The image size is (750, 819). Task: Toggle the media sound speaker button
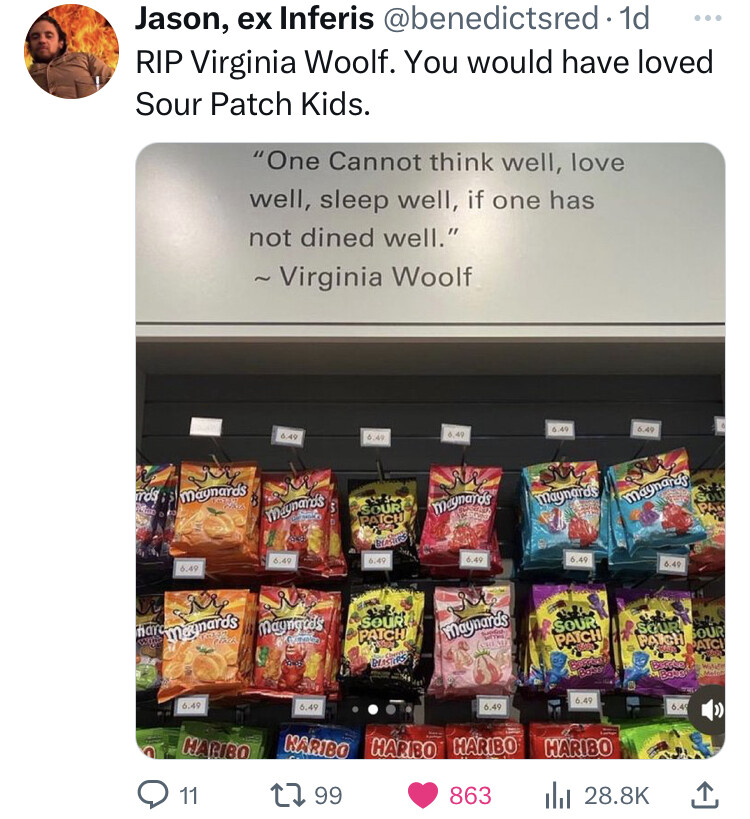pyautogui.click(x=707, y=711)
